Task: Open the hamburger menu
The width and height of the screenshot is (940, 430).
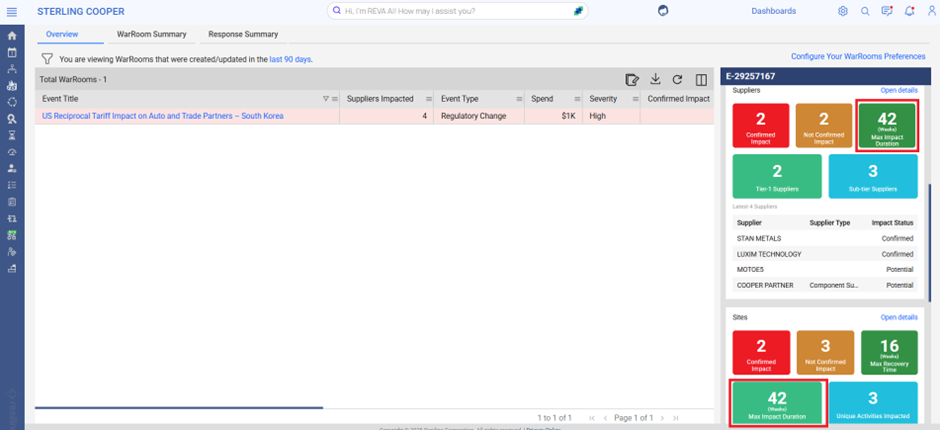Action: click(x=11, y=11)
